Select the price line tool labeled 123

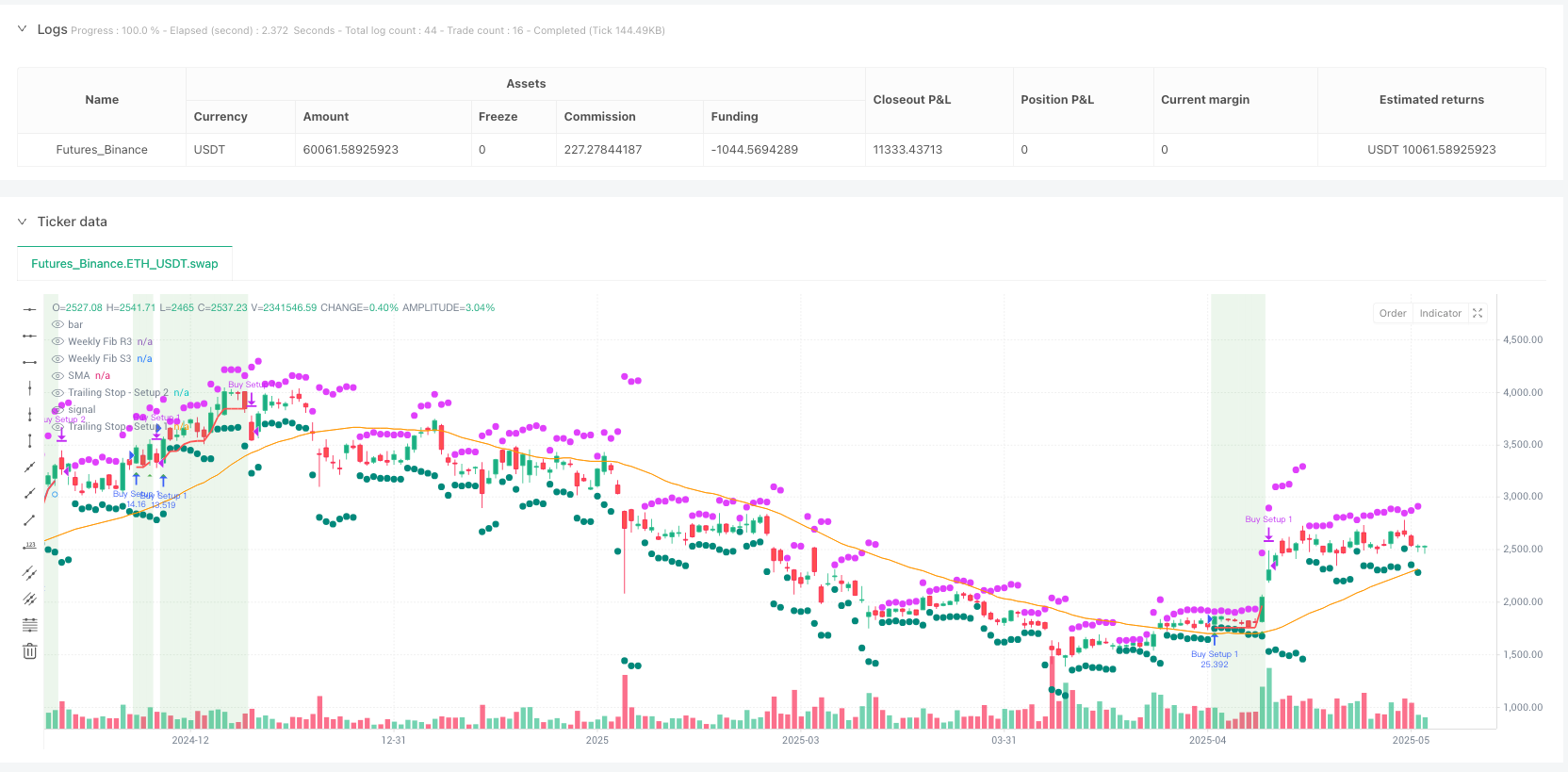(x=29, y=546)
